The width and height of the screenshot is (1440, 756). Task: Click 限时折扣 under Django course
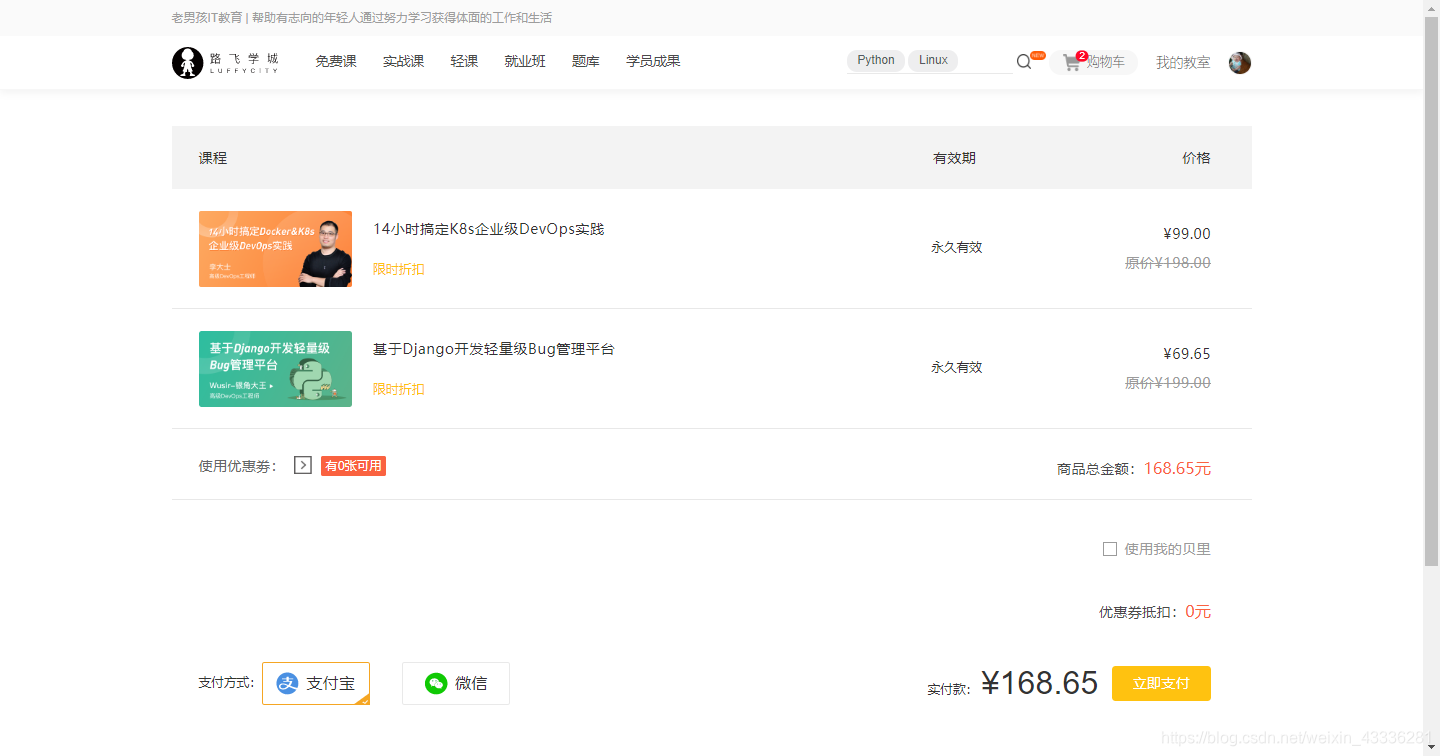coord(399,389)
